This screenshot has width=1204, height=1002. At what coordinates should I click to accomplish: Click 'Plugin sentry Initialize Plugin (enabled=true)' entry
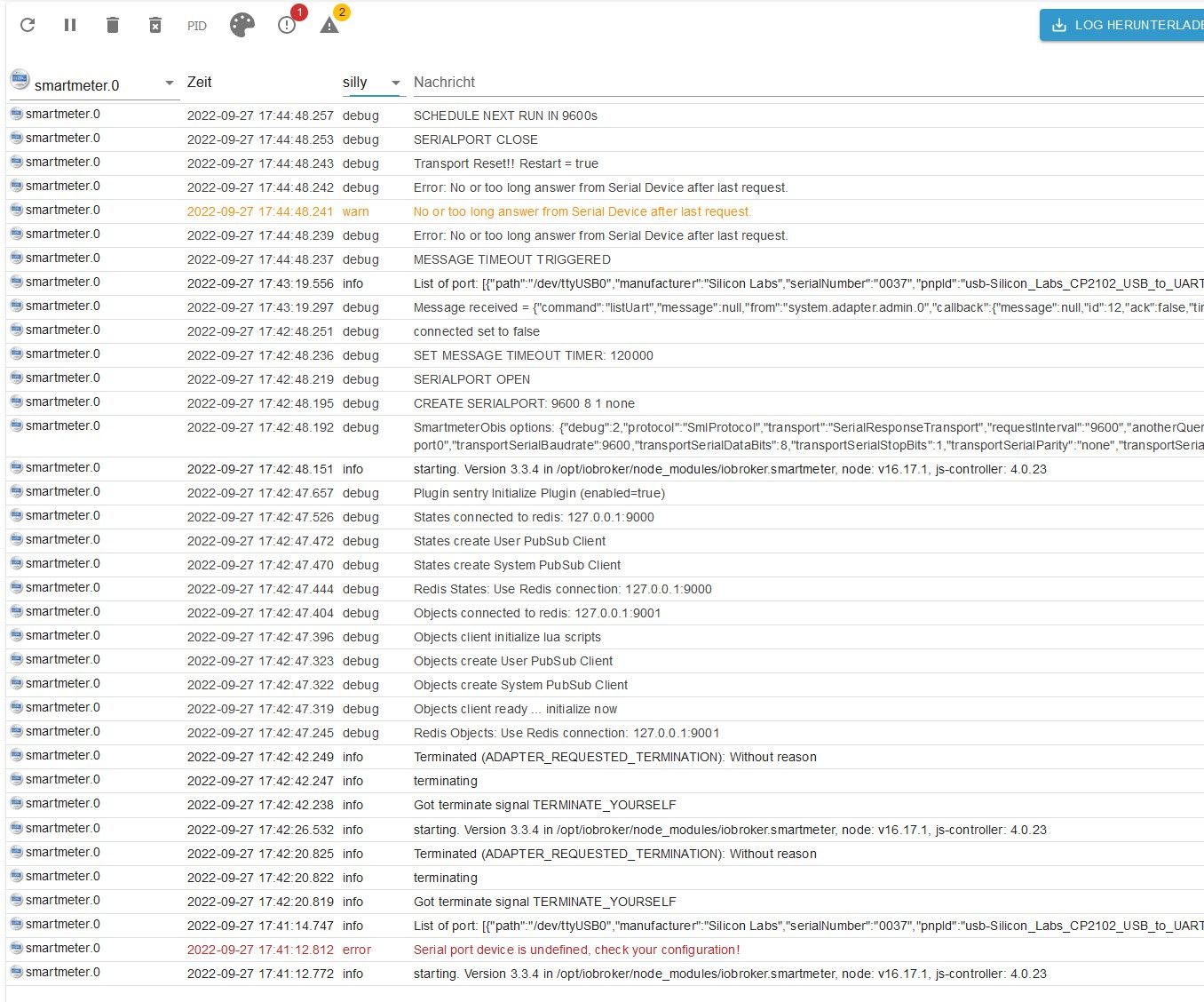click(539, 493)
